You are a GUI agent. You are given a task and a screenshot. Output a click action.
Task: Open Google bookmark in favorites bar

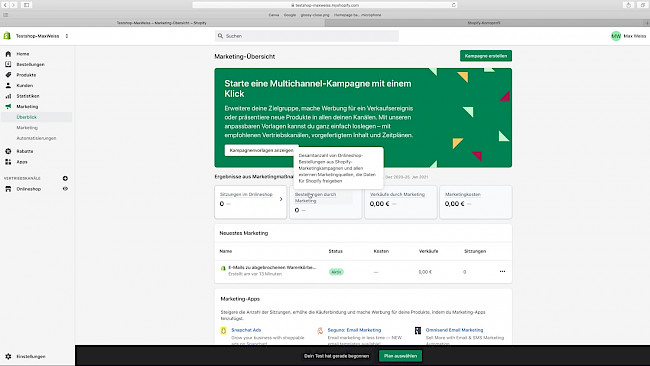pyautogui.click(x=290, y=15)
